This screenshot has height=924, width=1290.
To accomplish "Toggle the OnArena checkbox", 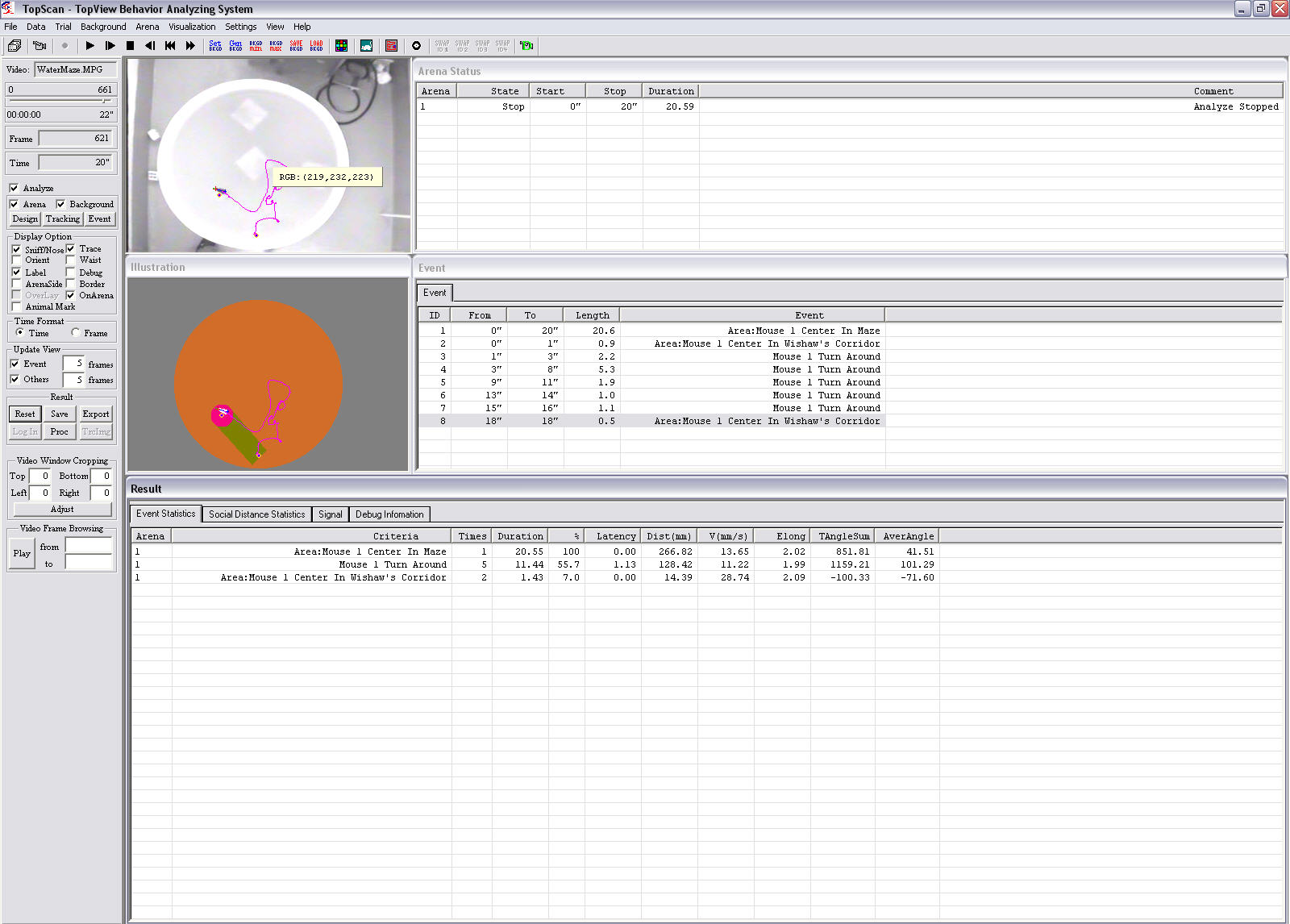I will pyautogui.click(x=70, y=295).
